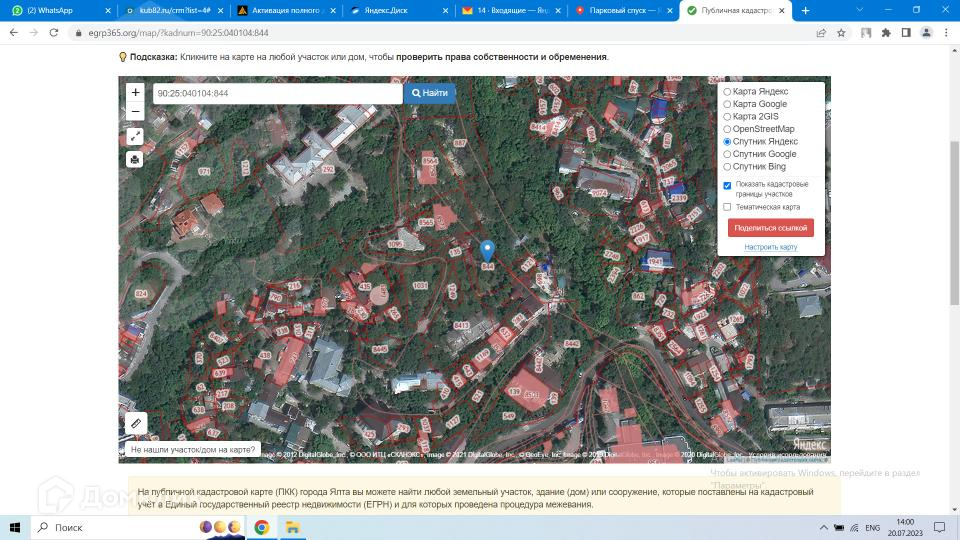Open Chrome from the Windows taskbar
This screenshot has height=540, width=960.
tap(261, 527)
